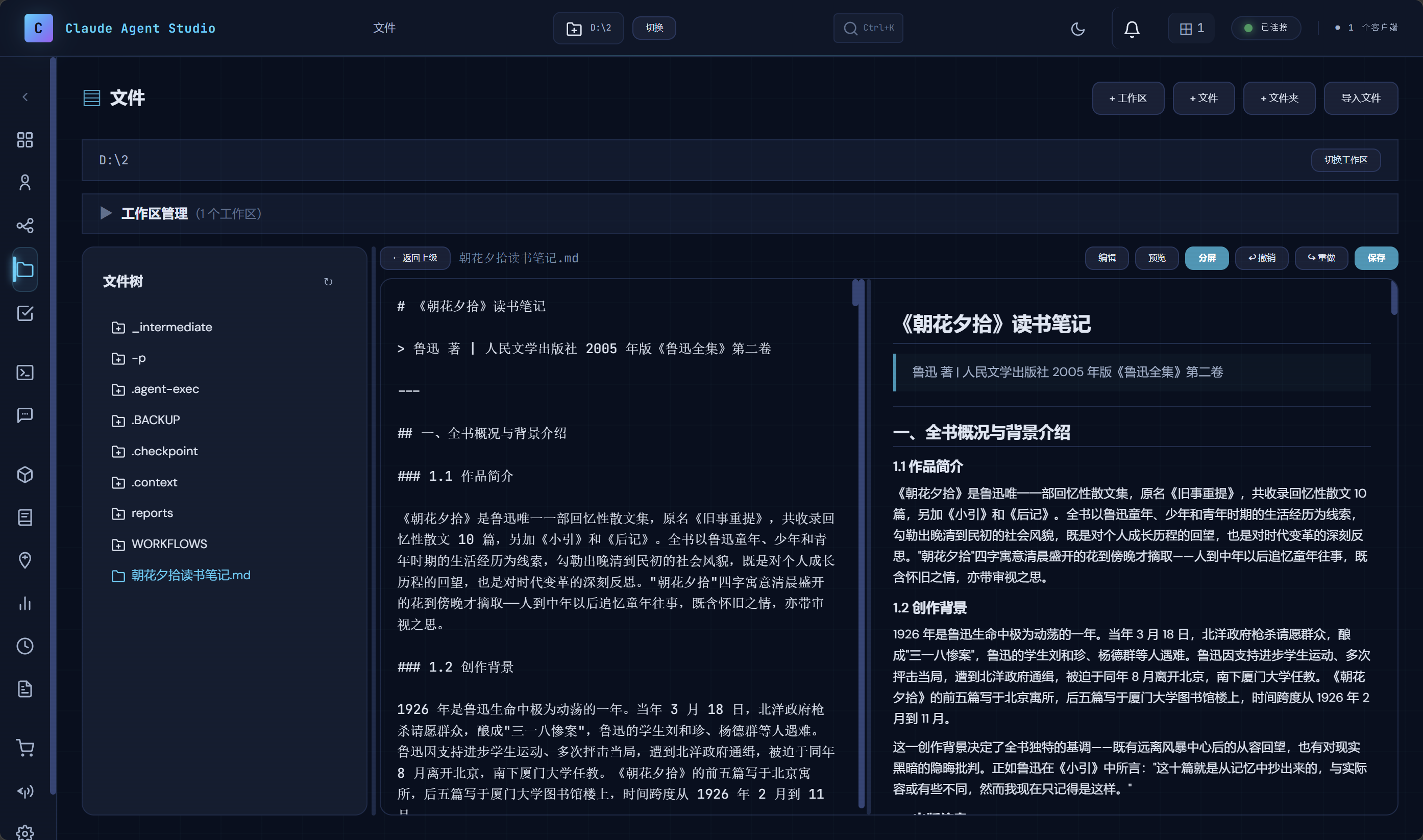Image resolution: width=1423 pixels, height=840 pixels.
Task: Click the preview heading 一、全书概况与背景介绍
Action: pyautogui.click(x=981, y=432)
